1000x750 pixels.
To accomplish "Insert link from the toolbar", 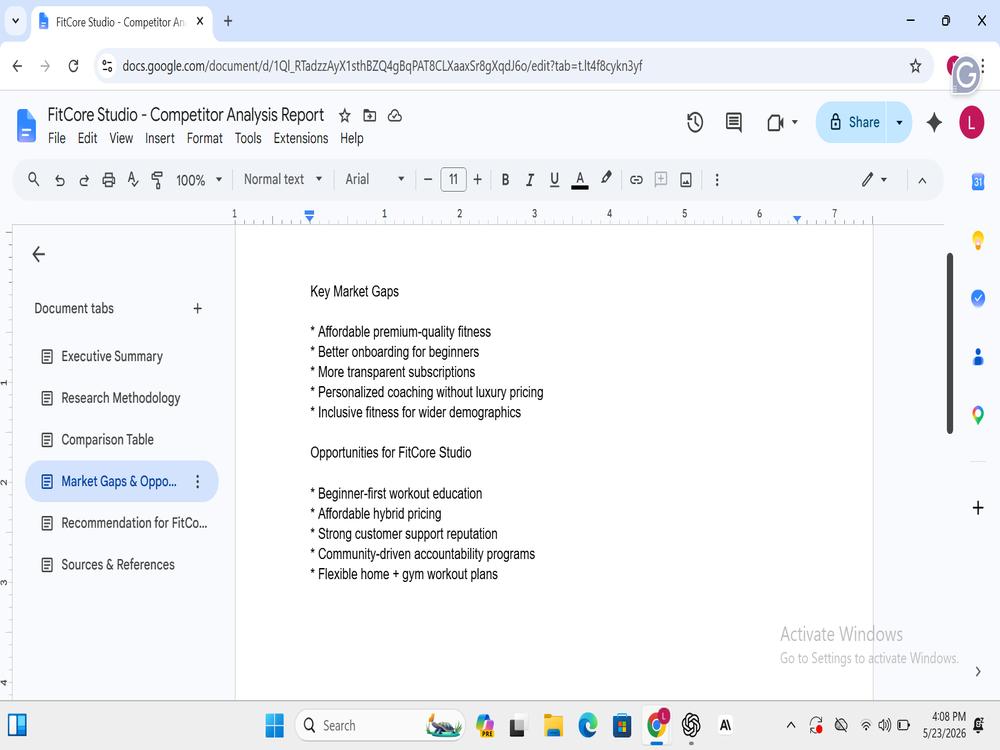I will [x=636, y=180].
